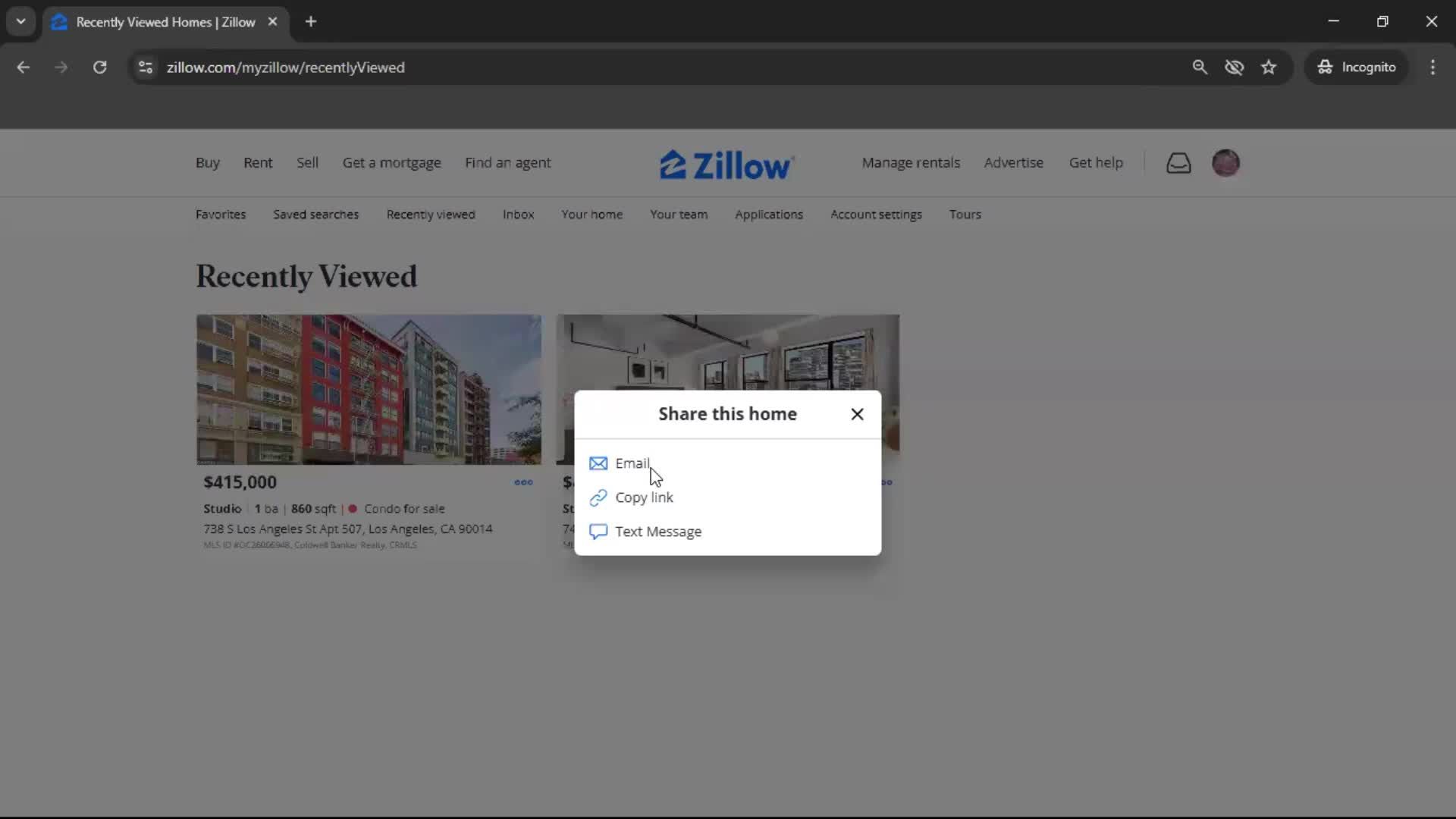The height and width of the screenshot is (819, 1456).
Task: Click the Get a mortgage link
Action: click(391, 162)
